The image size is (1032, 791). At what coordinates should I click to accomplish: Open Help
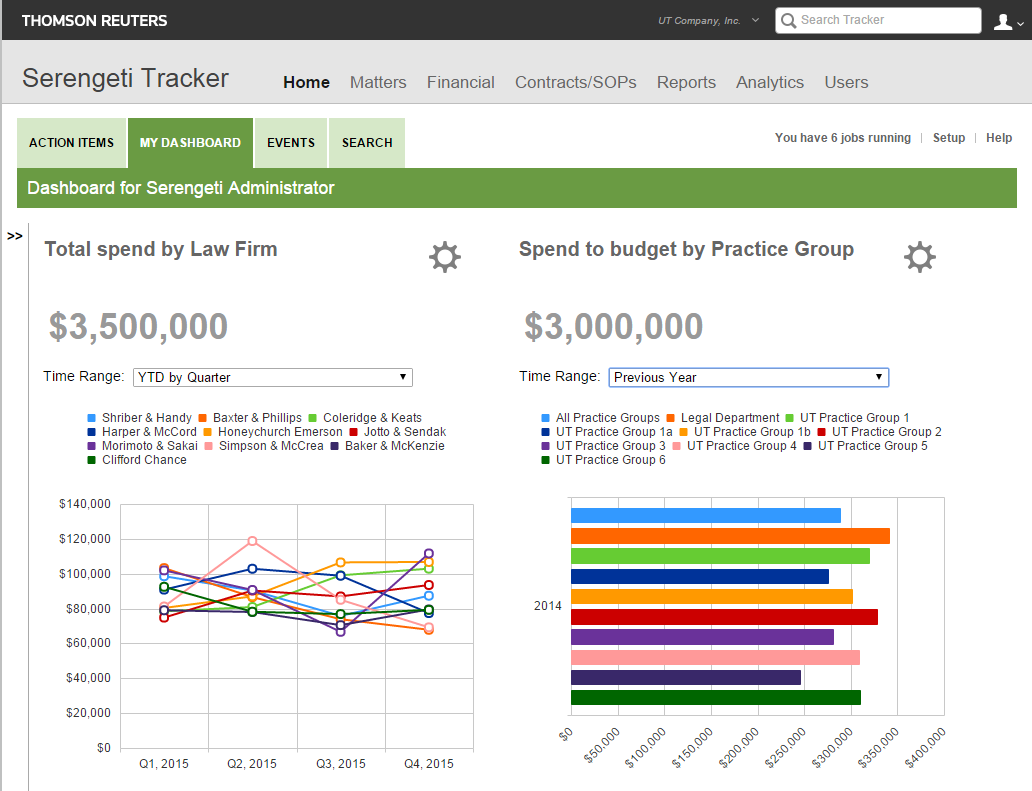998,137
